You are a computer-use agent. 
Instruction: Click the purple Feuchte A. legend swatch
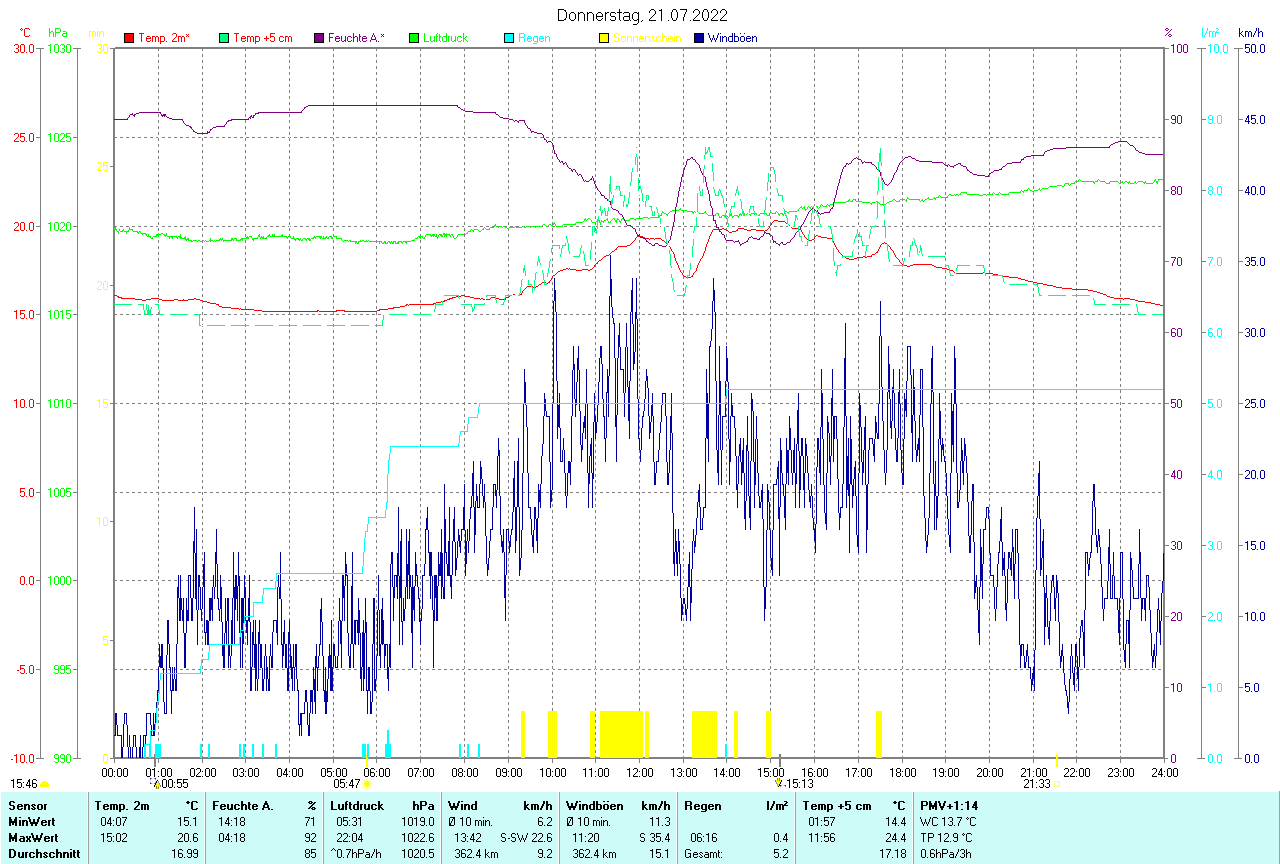tap(319, 38)
